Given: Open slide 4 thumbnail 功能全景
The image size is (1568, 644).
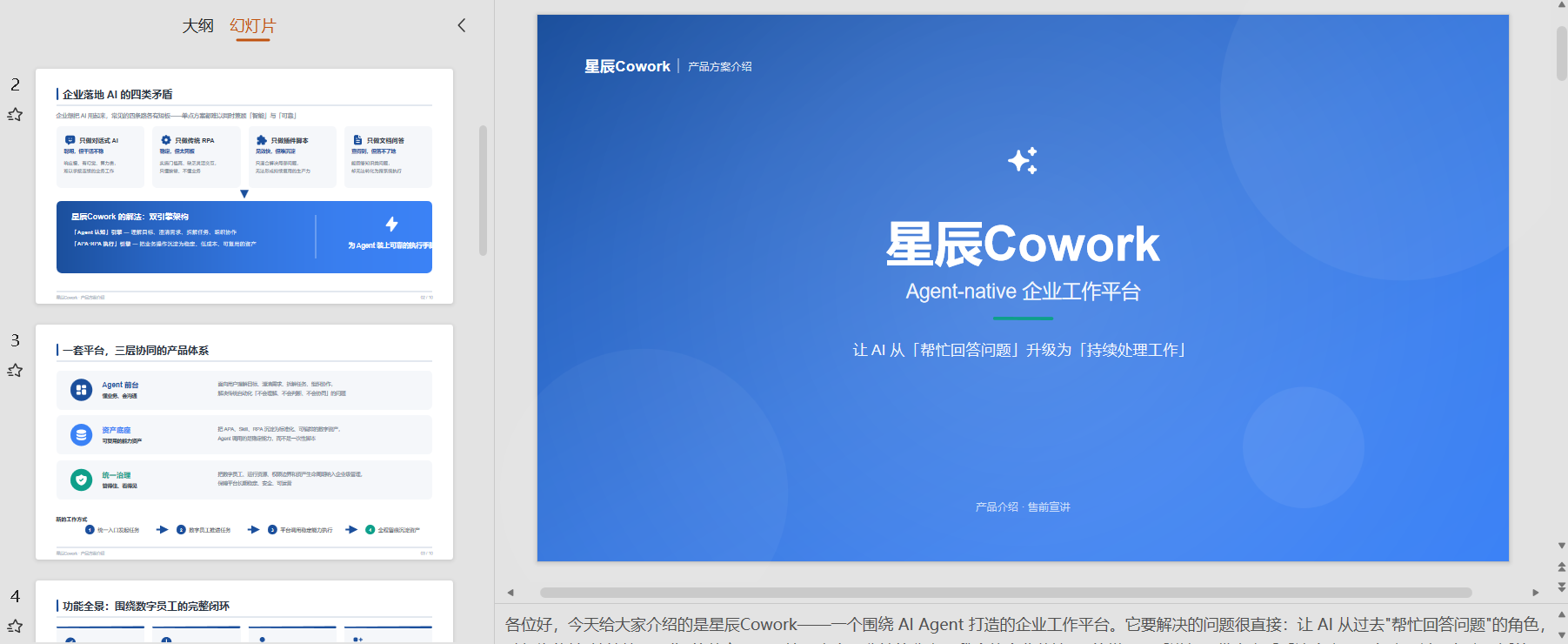Looking at the screenshot, I should coord(244,613).
